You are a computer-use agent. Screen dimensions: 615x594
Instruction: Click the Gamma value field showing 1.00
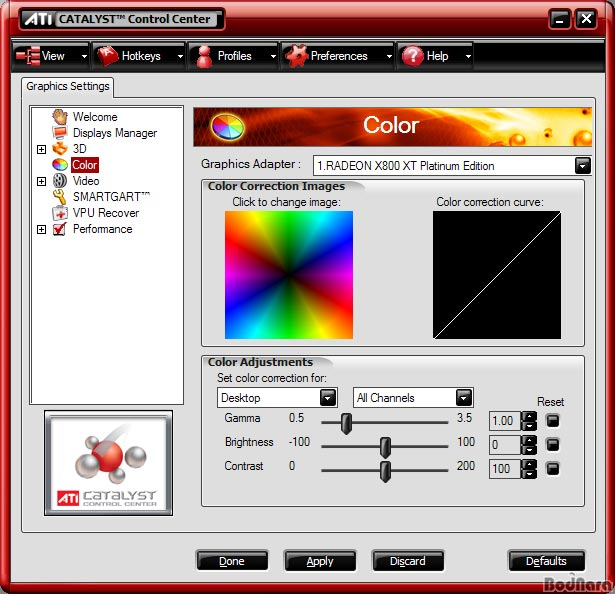click(x=504, y=421)
